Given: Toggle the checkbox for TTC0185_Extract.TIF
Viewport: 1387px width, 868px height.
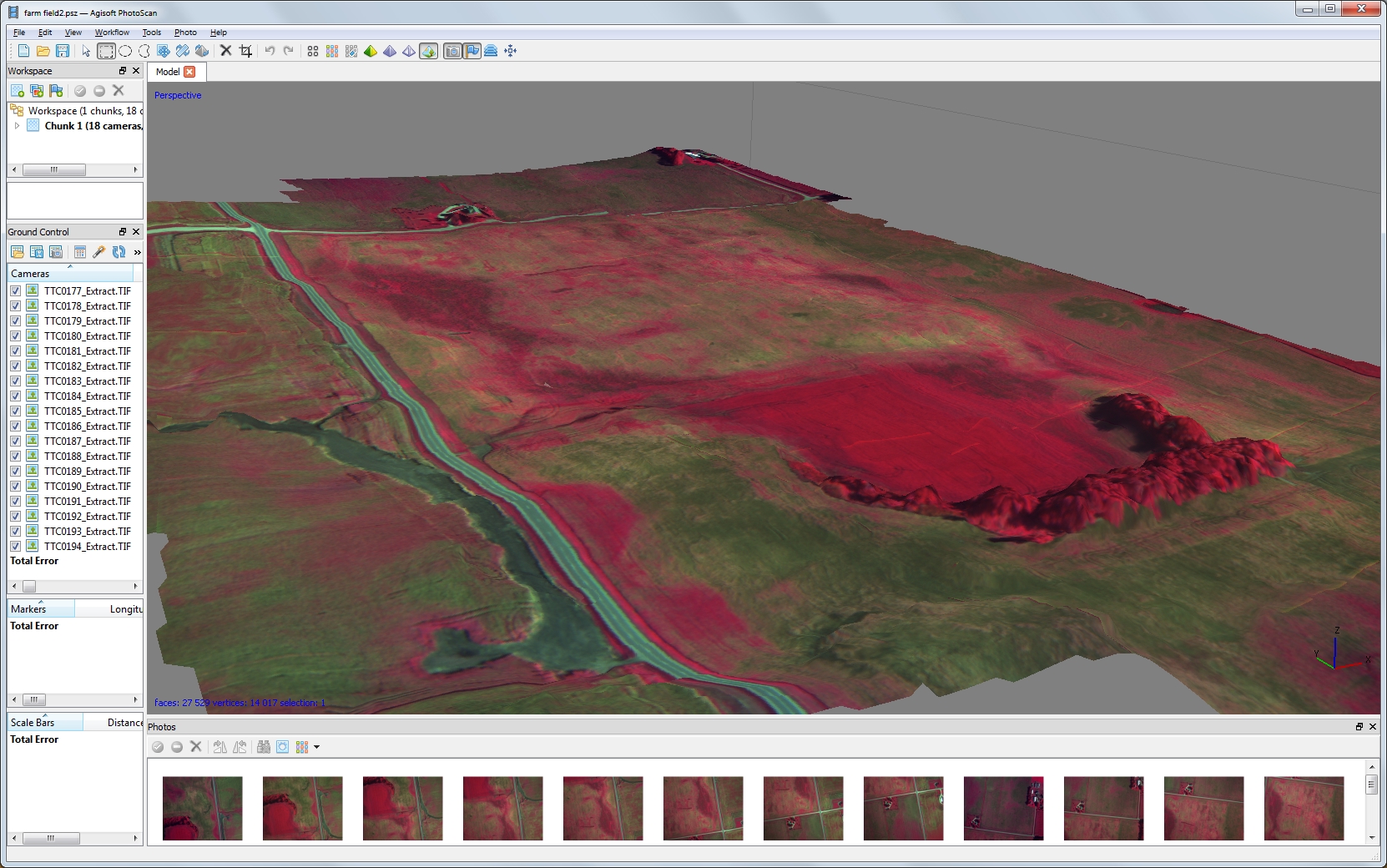Looking at the screenshot, I should click(x=15, y=411).
